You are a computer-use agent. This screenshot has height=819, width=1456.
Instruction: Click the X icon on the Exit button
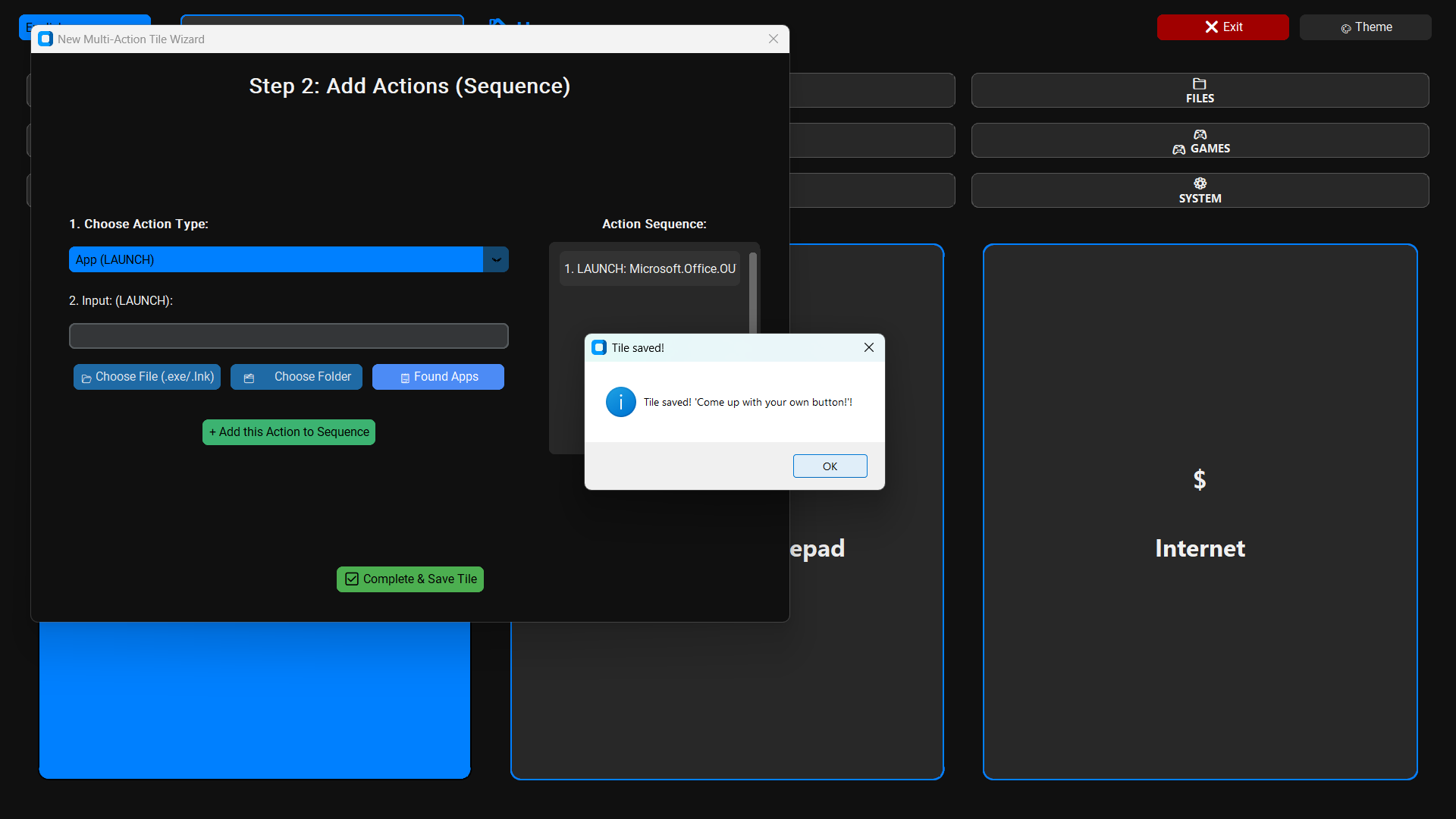1211,27
